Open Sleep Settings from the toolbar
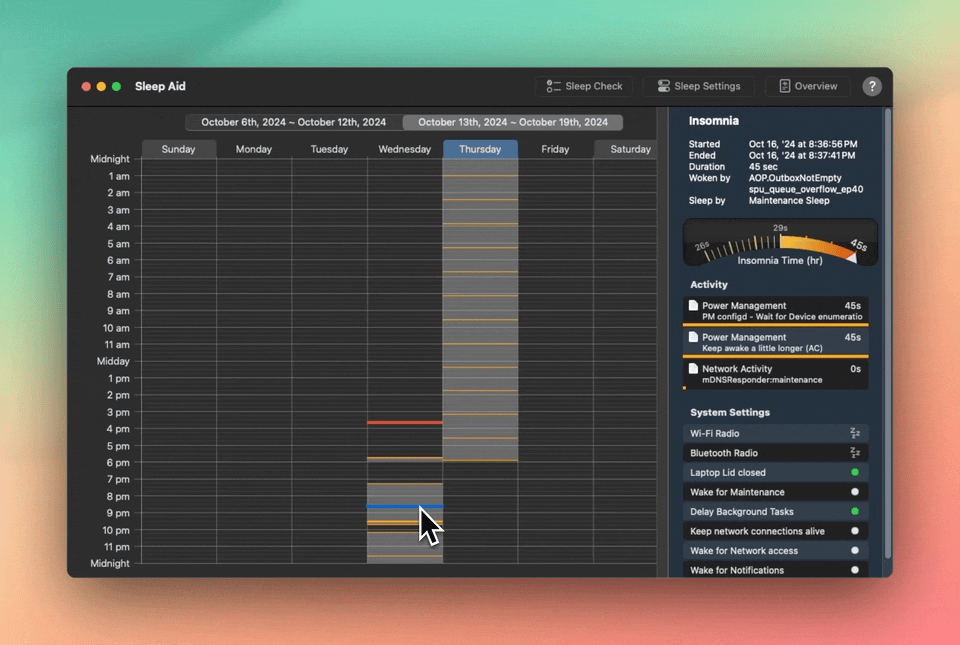This screenshot has width=960, height=645. [x=698, y=87]
